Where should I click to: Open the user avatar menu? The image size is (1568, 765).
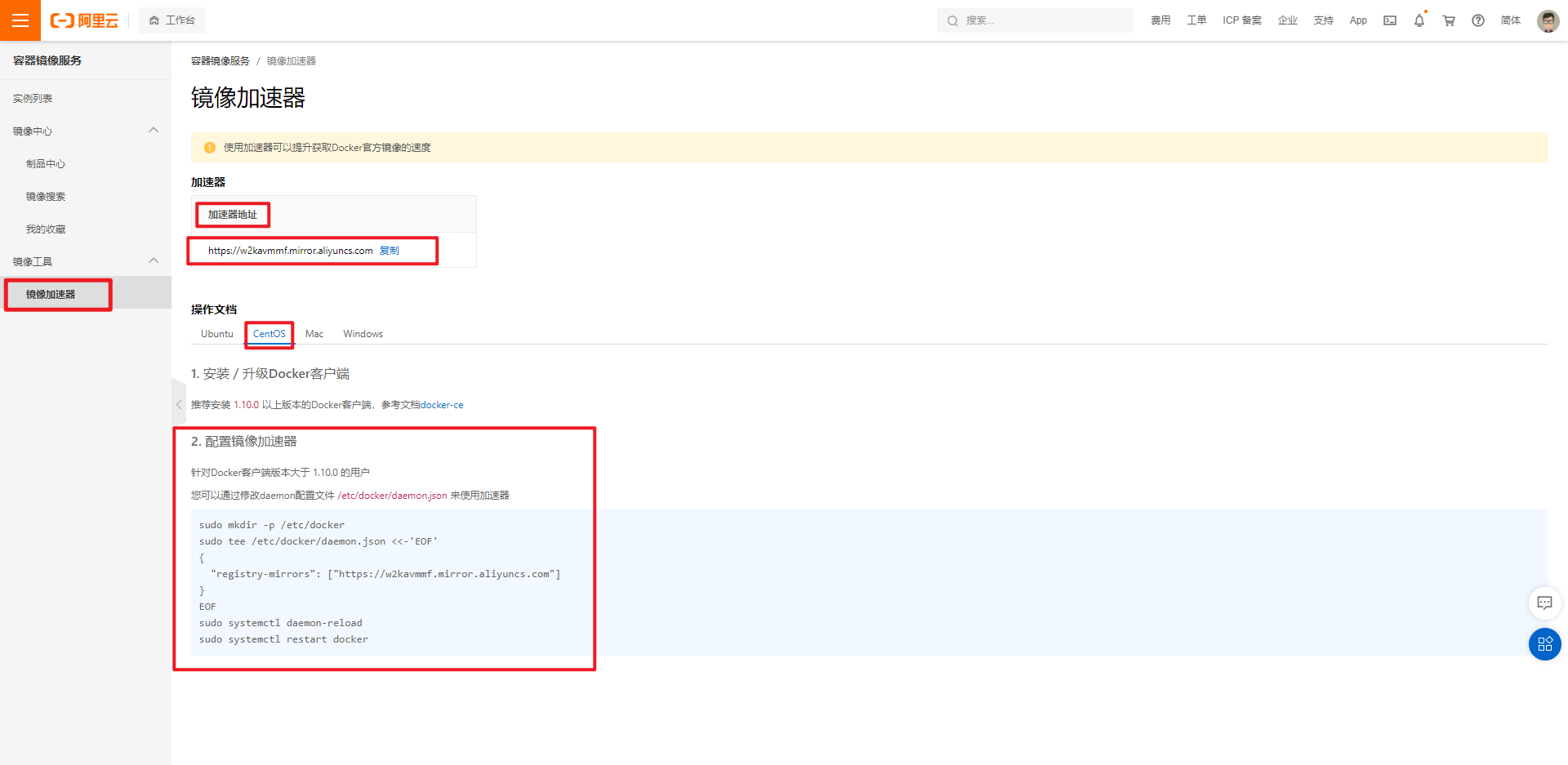[x=1548, y=20]
